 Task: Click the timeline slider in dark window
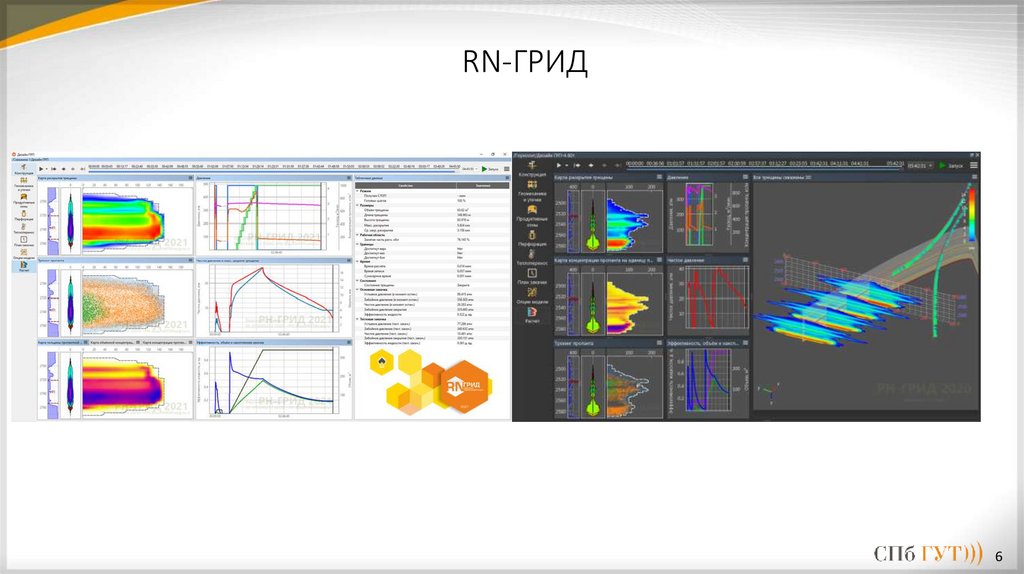[x=764, y=169]
